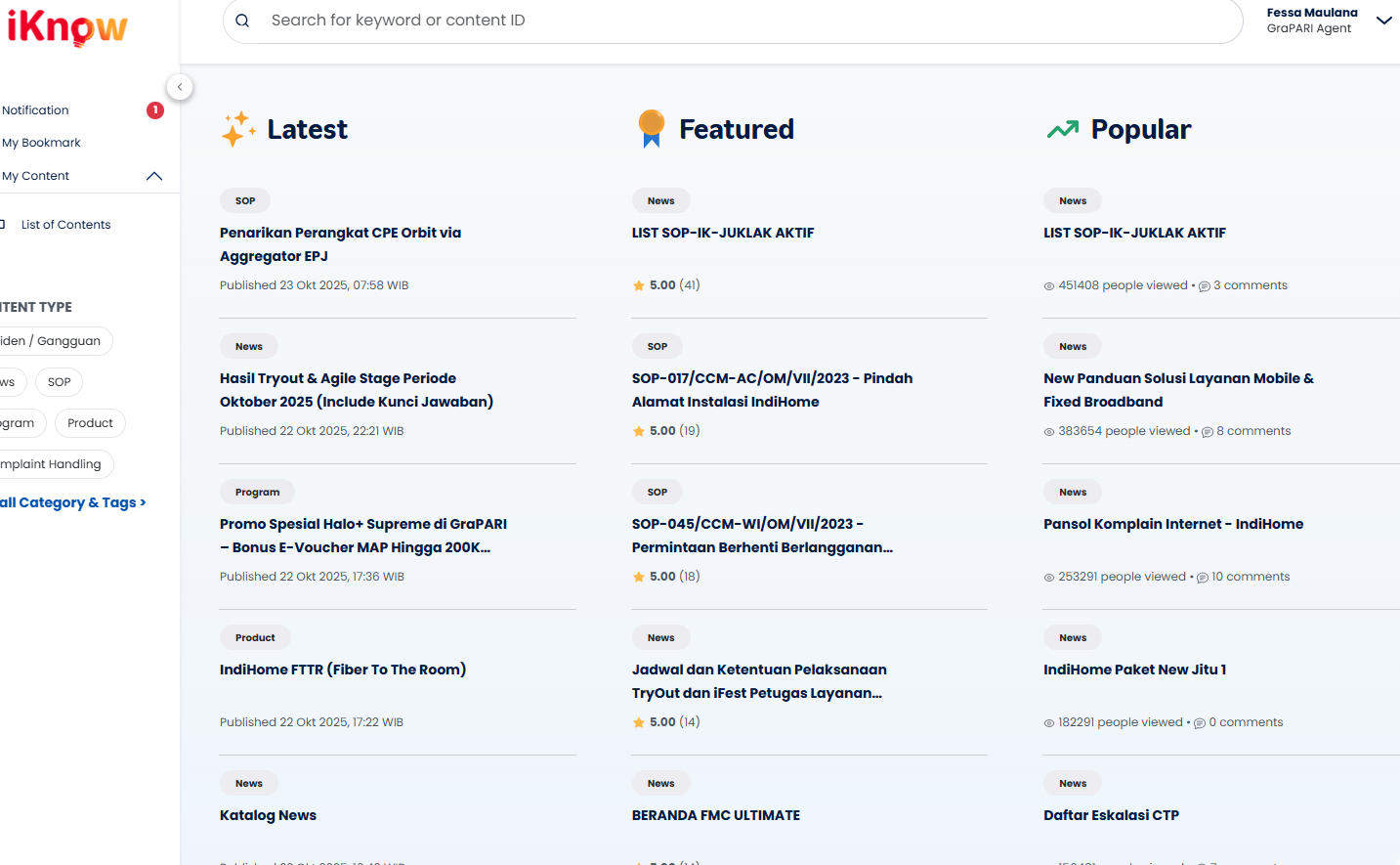Click the Product tag above IndiHome FTTR
The height and width of the screenshot is (865, 1400).
[255, 637]
